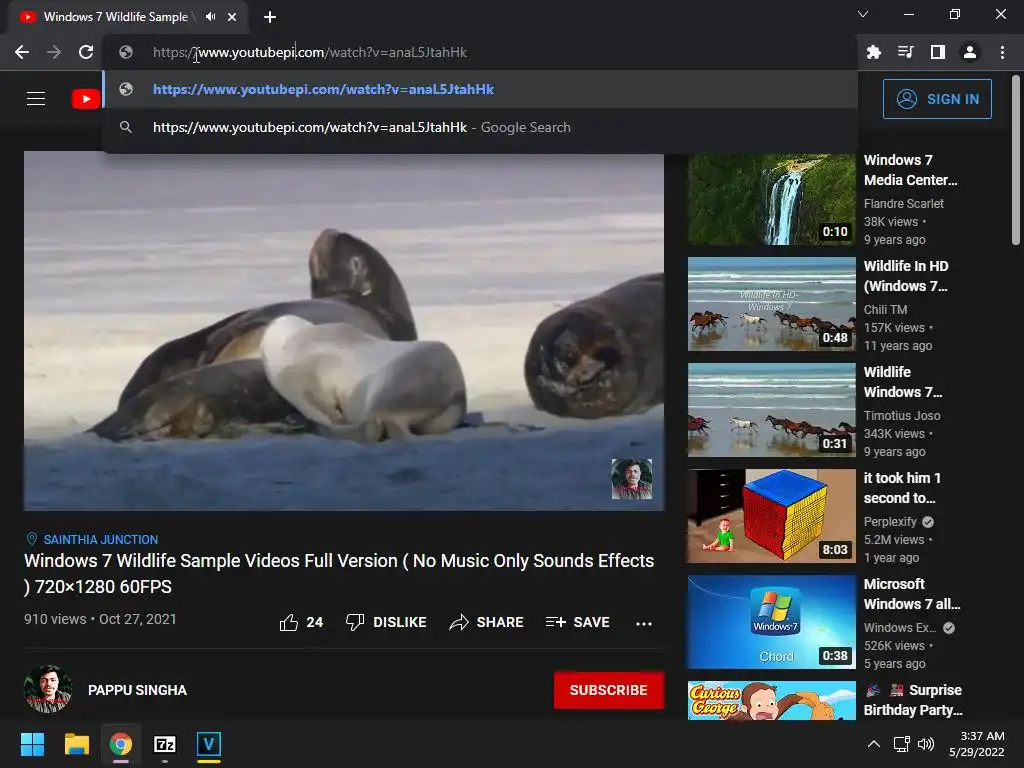Viewport: 1024px width, 768px height.
Task: Open Wildlife In HD horses thumbnail 0:48
Action: [771, 304]
